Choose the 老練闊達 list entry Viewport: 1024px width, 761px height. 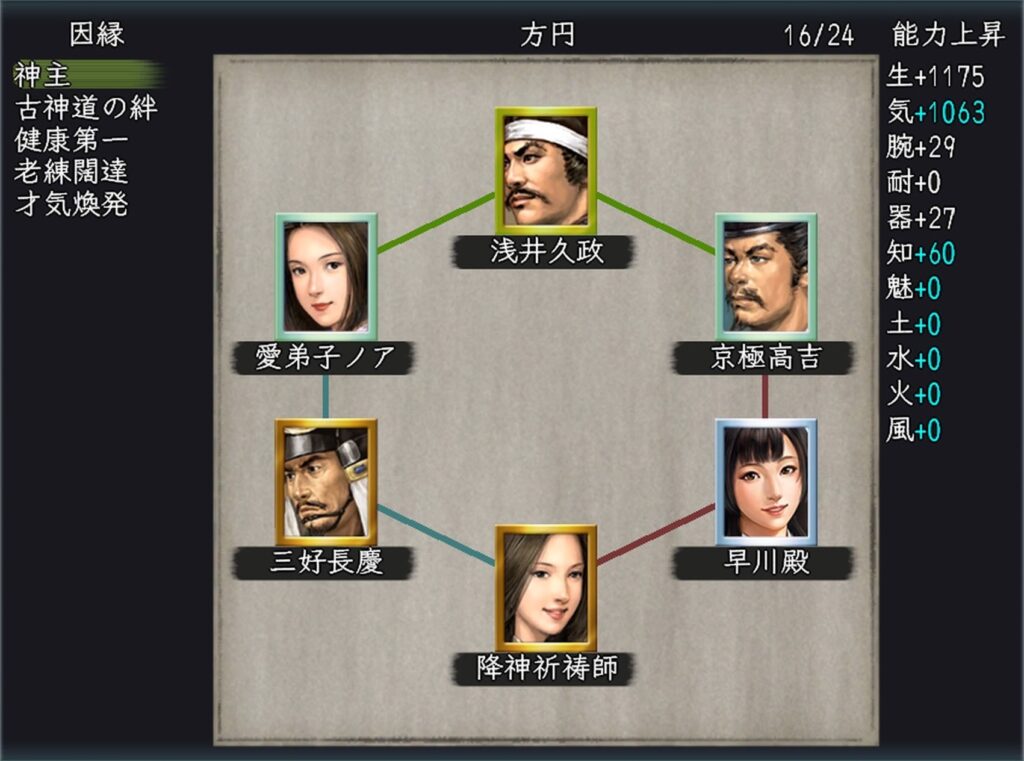[x=72, y=172]
